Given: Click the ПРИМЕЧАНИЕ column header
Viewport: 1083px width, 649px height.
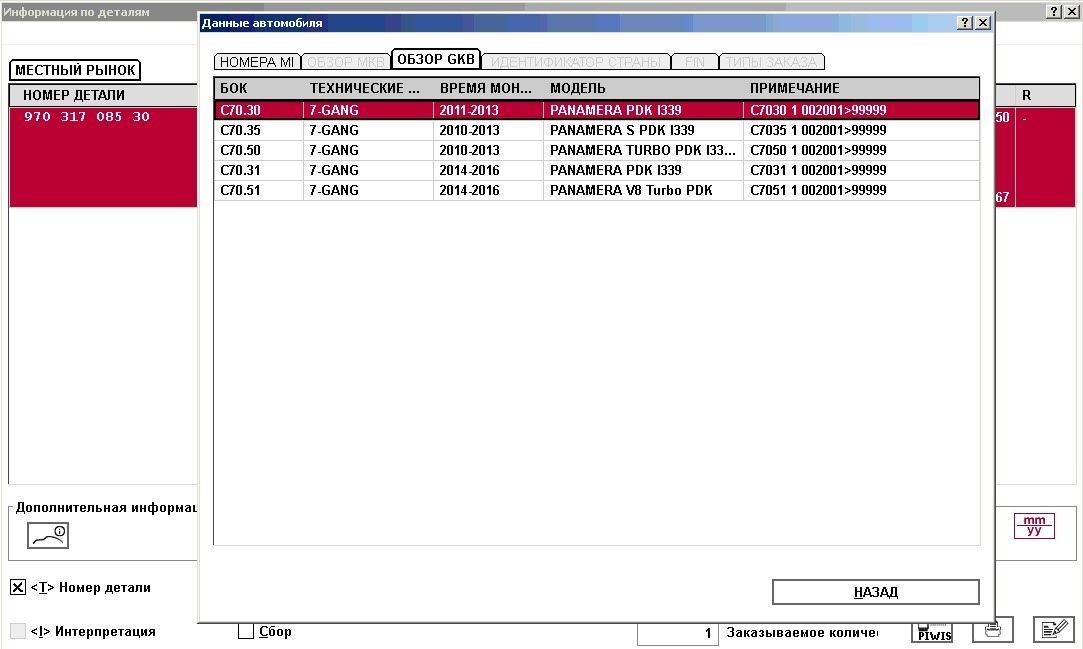Looking at the screenshot, I should [x=860, y=89].
